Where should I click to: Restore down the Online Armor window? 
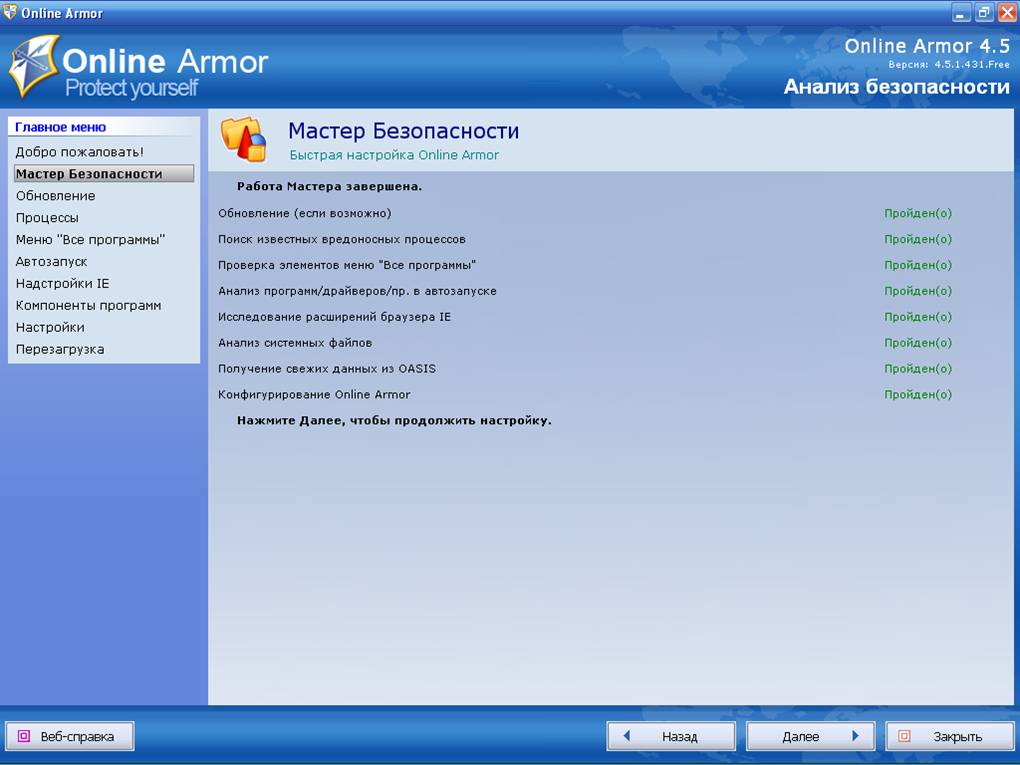pyautogui.click(x=984, y=13)
